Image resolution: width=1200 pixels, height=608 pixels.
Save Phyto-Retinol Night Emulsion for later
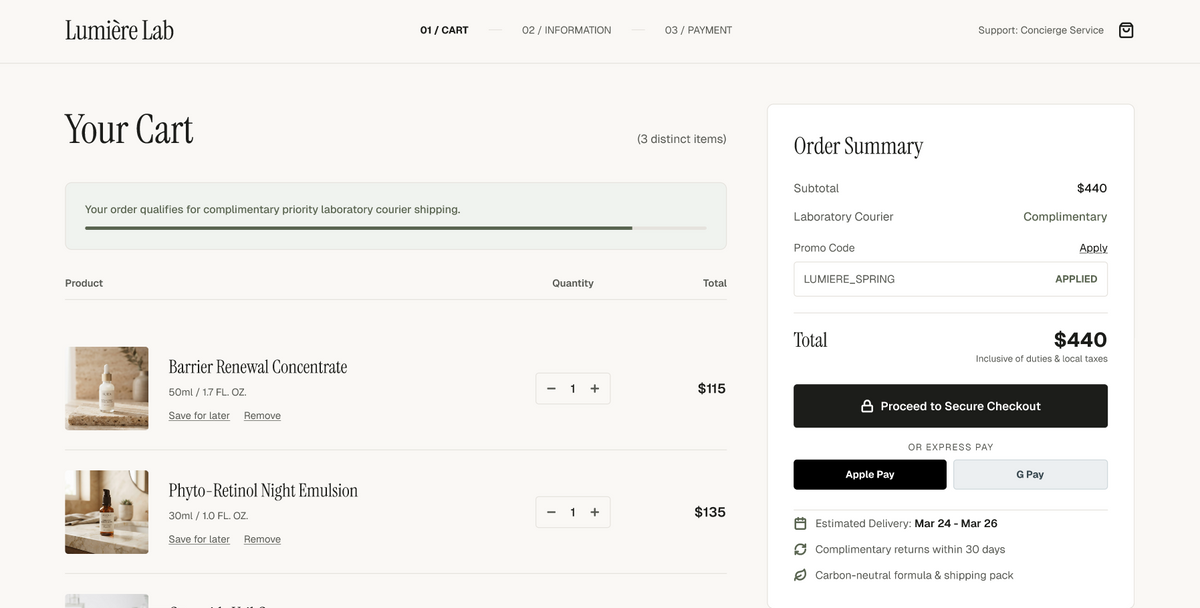click(199, 539)
